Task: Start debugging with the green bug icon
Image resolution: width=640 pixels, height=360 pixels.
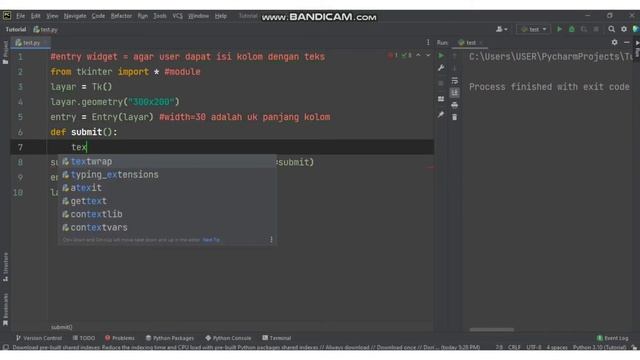Action: click(x=571, y=29)
